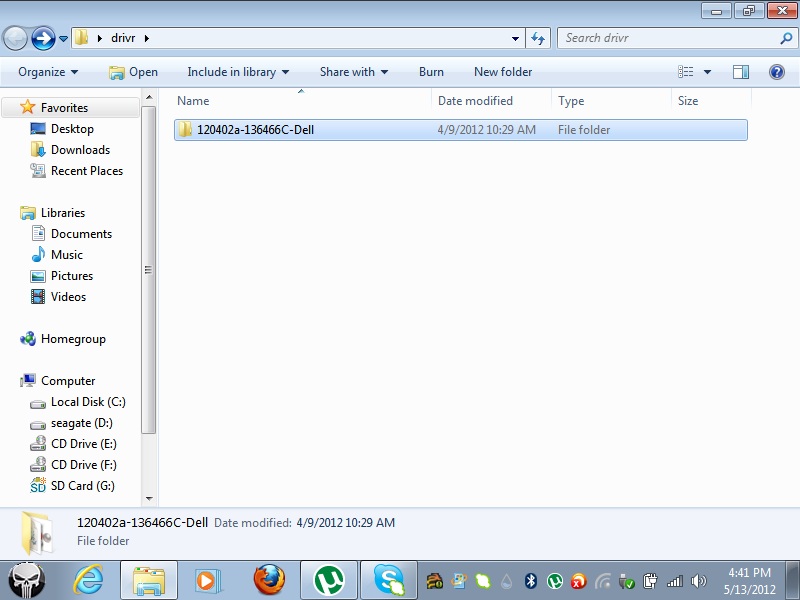Click the navigation pane scroll down arrow
The height and width of the screenshot is (600, 800).
point(149,498)
